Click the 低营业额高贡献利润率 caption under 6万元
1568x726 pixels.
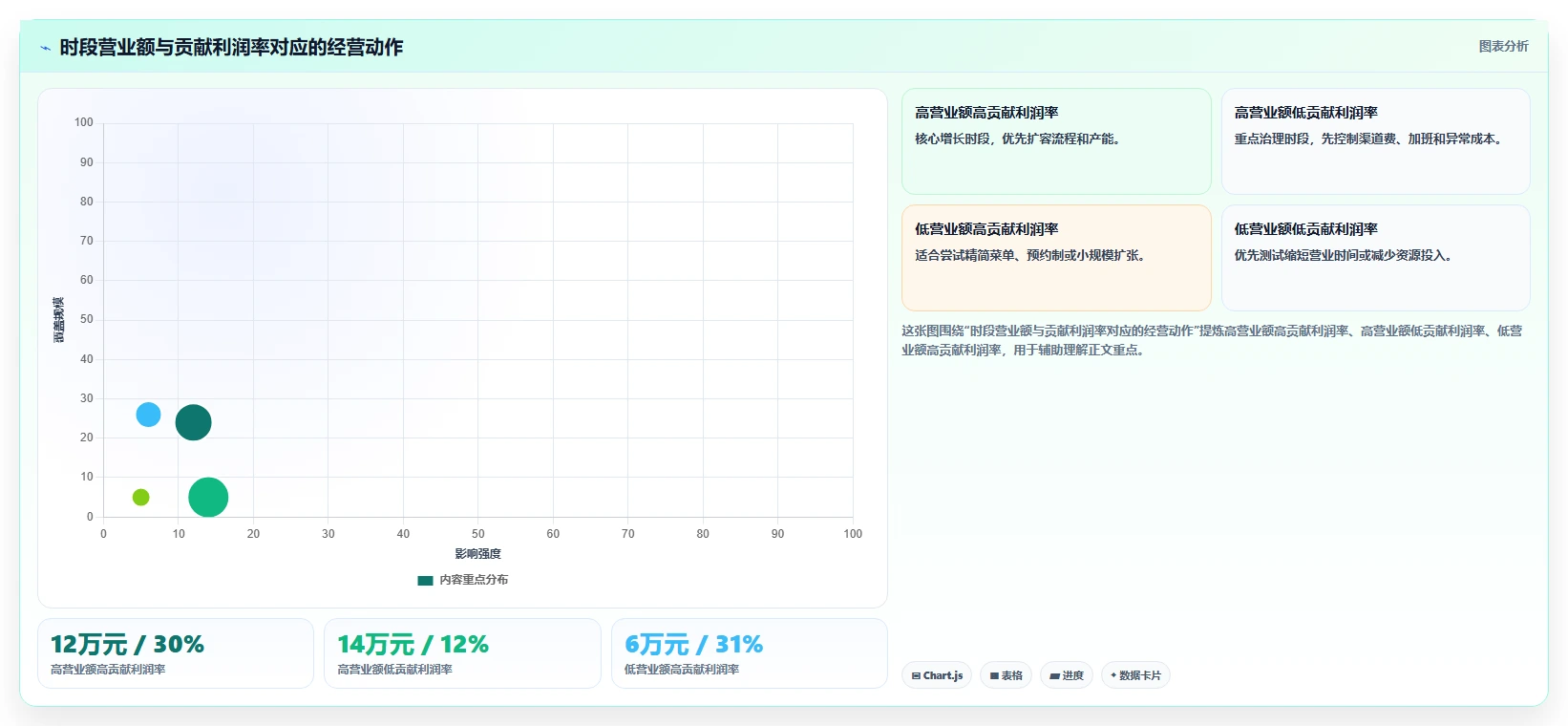(682, 670)
